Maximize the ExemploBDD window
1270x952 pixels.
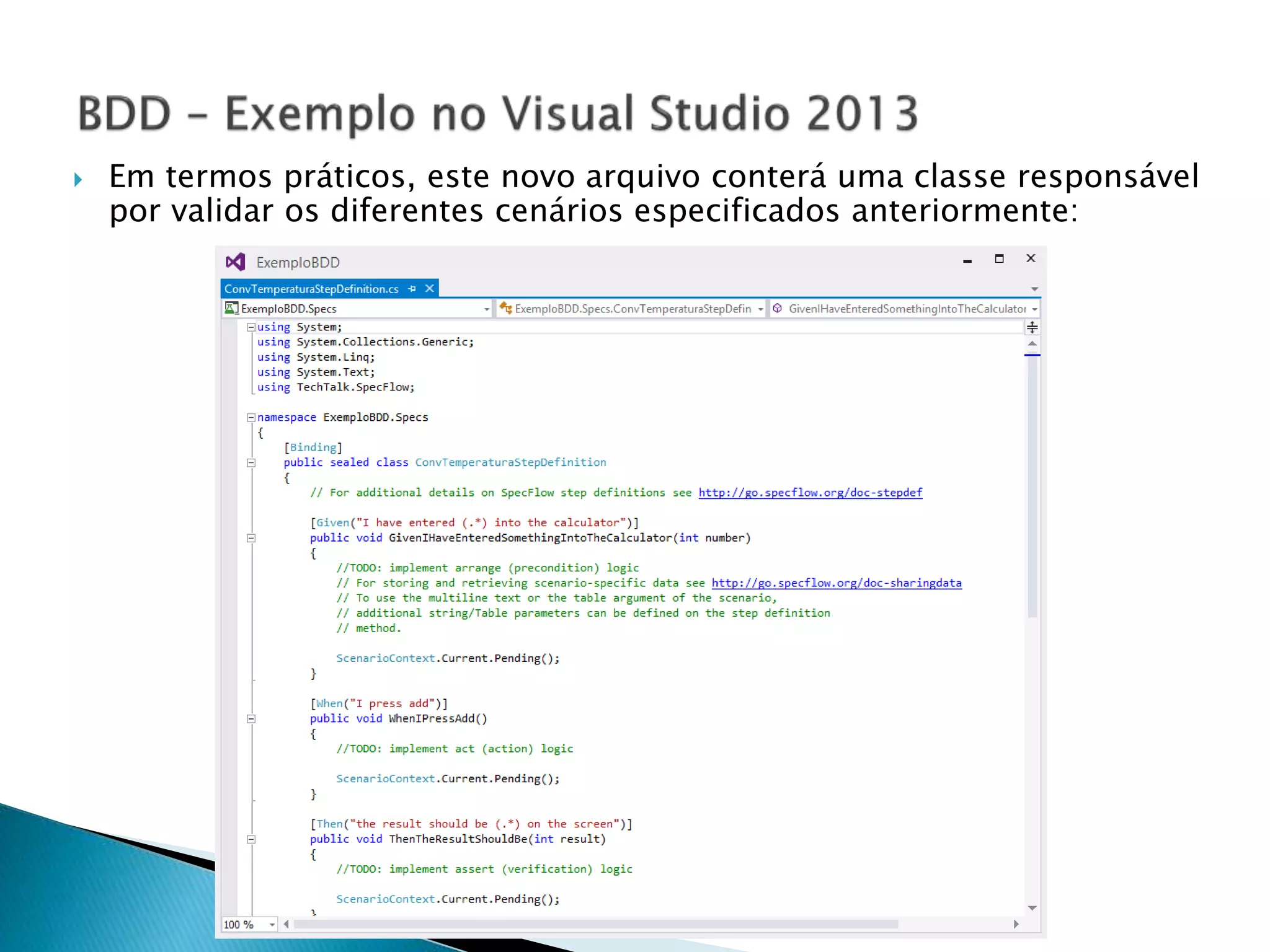click(999, 259)
